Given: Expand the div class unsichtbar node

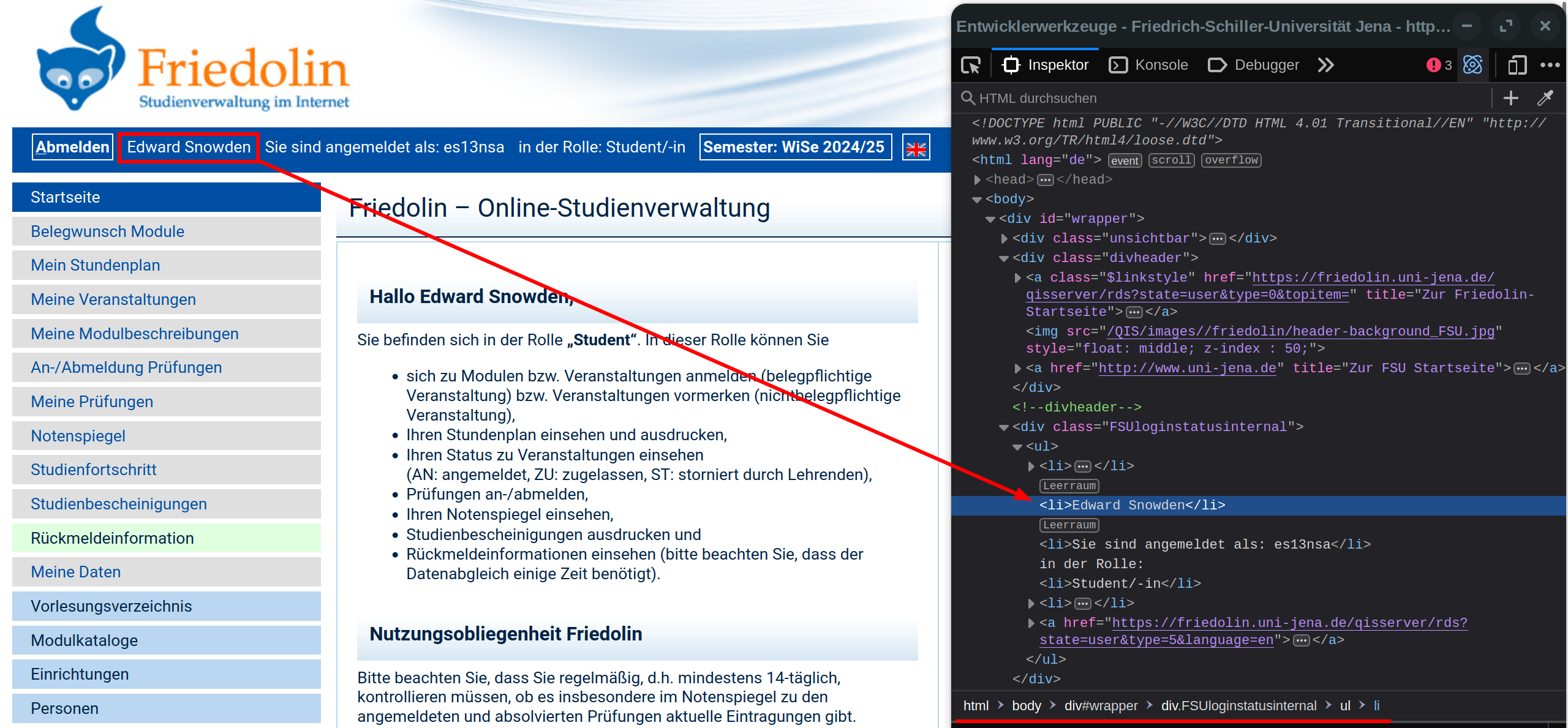Looking at the screenshot, I should click(x=1005, y=239).
